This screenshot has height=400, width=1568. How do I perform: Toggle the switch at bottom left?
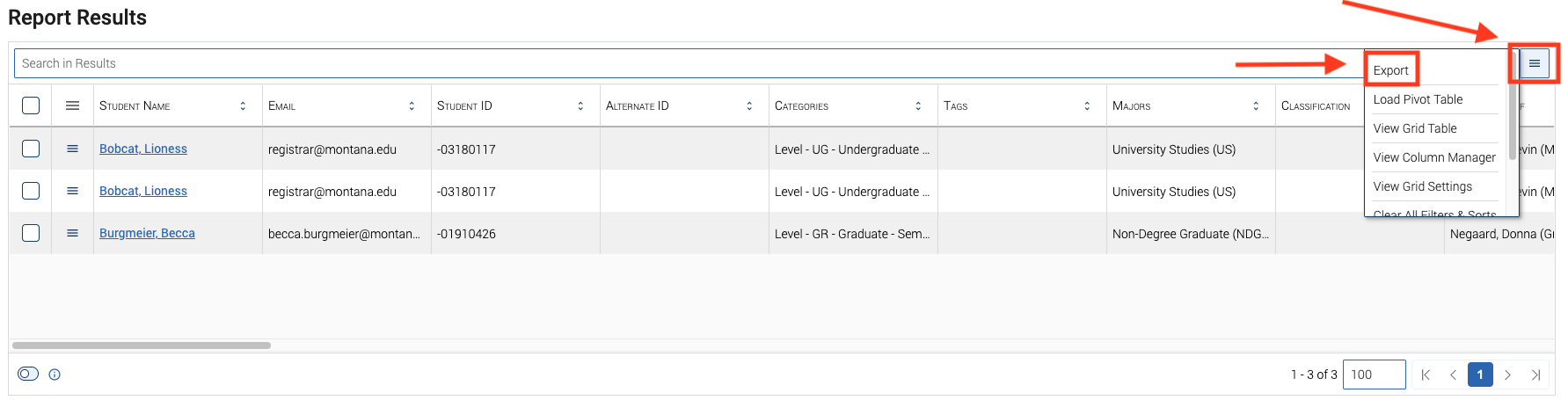pyautogui.click(x=28, y=374)
